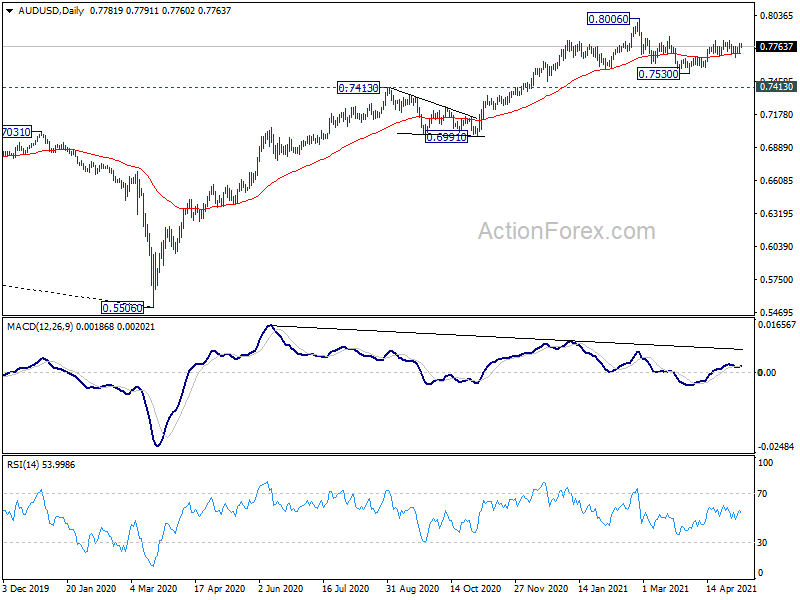Click the 70310 label at left edge
This screenshot has height=600, width=800.
16,132
